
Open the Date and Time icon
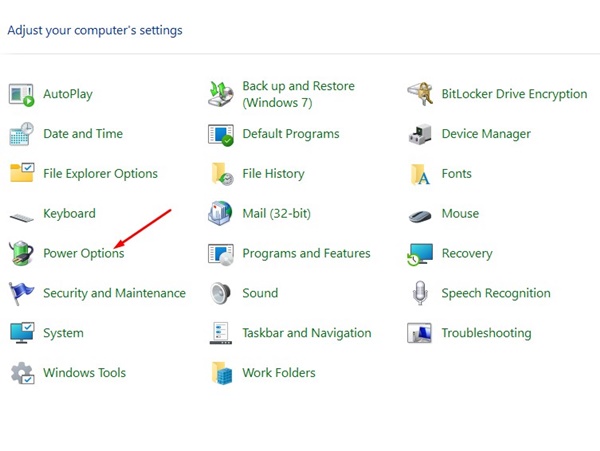pyautogui.click(x=22, y=134)
